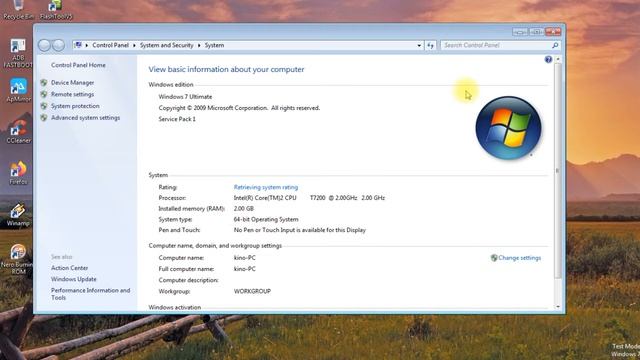Screen dimensions: 640x360
Task: Expand the chevron before Control Panel breadcrumb
Action: 87,45
